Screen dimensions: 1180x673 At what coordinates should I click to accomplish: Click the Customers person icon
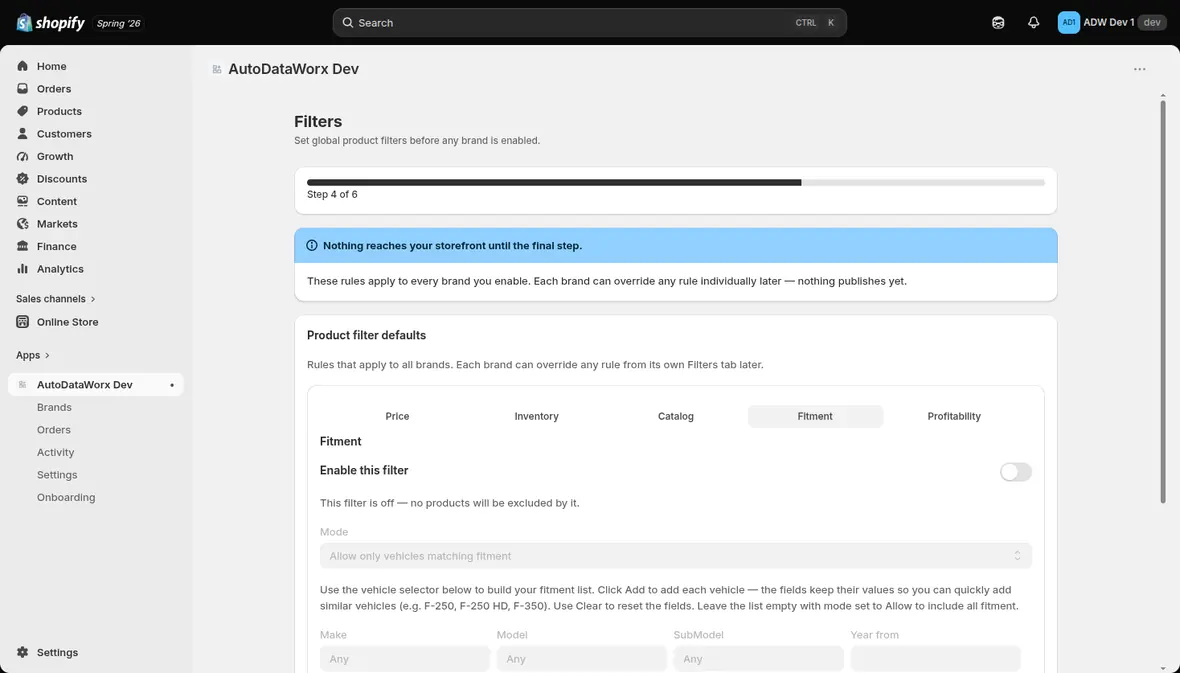(x=23, y=134)
